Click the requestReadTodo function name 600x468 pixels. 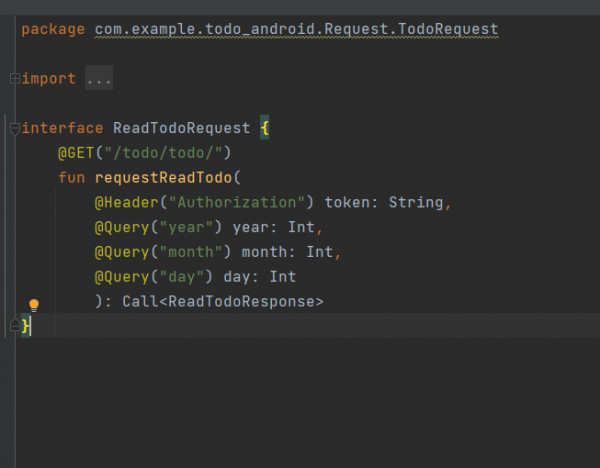pyautogui.click(x=163, y=178)
